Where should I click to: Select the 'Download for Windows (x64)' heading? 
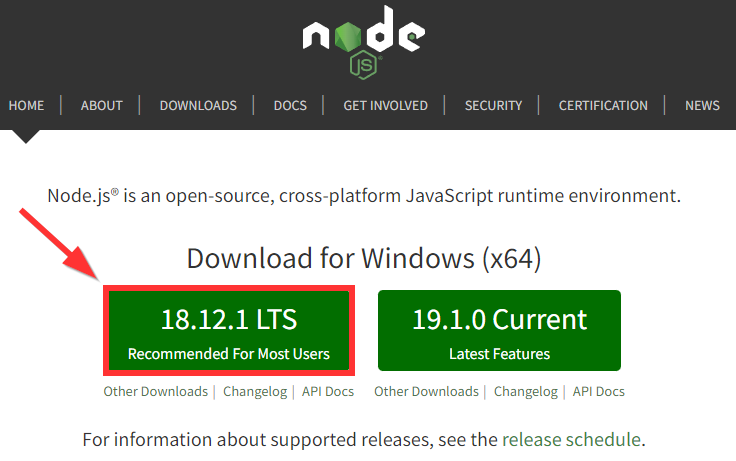click(x=364, y=259)
